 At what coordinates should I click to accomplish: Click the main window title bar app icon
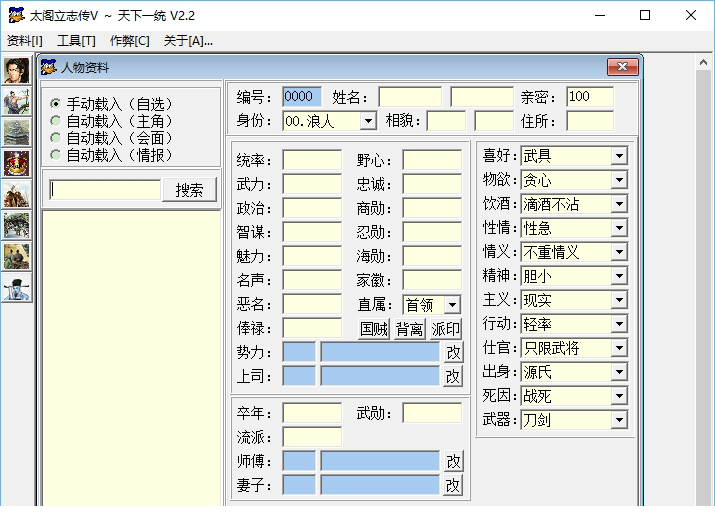pyautogui.click(x=16, y=15)
